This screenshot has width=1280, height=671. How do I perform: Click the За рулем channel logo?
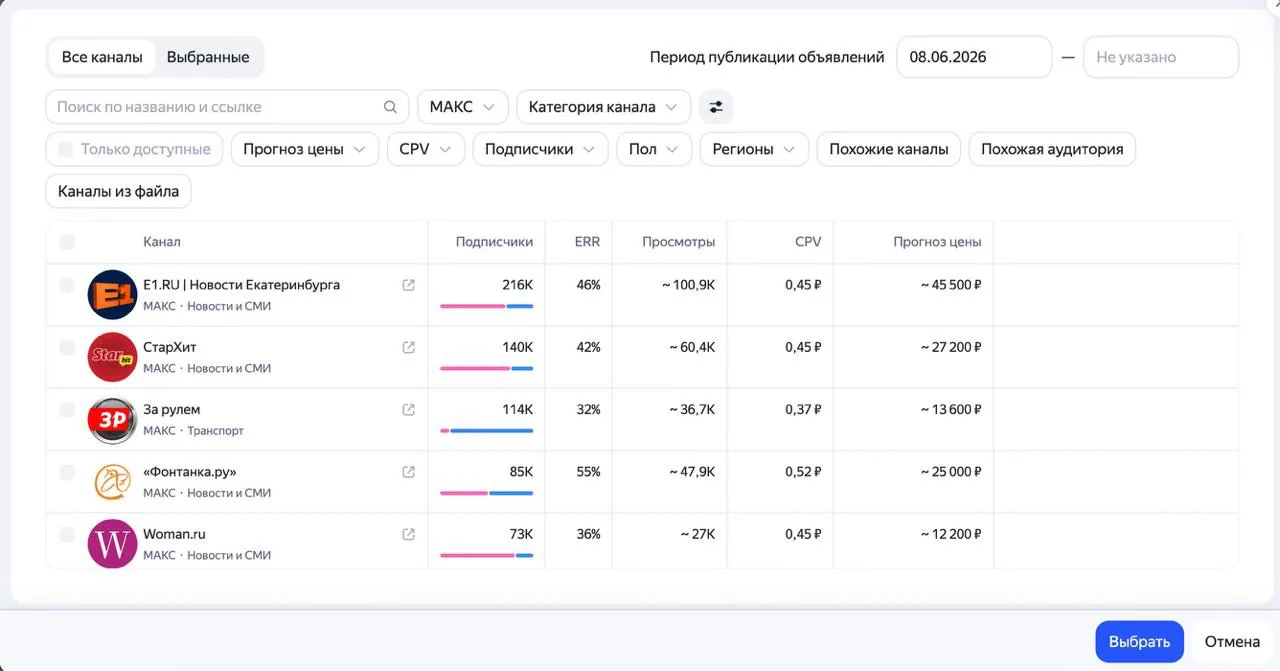tap(112, 420)
